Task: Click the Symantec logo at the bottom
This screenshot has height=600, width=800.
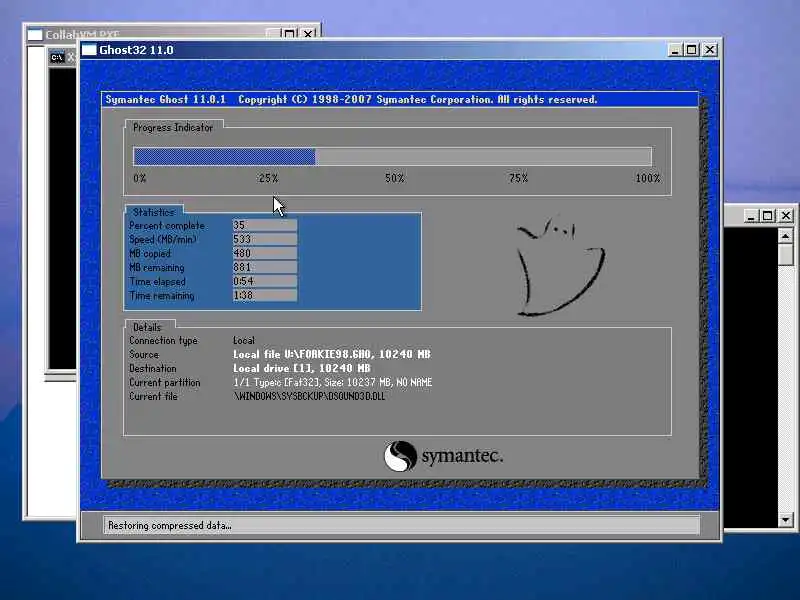Action: [443, 456]
